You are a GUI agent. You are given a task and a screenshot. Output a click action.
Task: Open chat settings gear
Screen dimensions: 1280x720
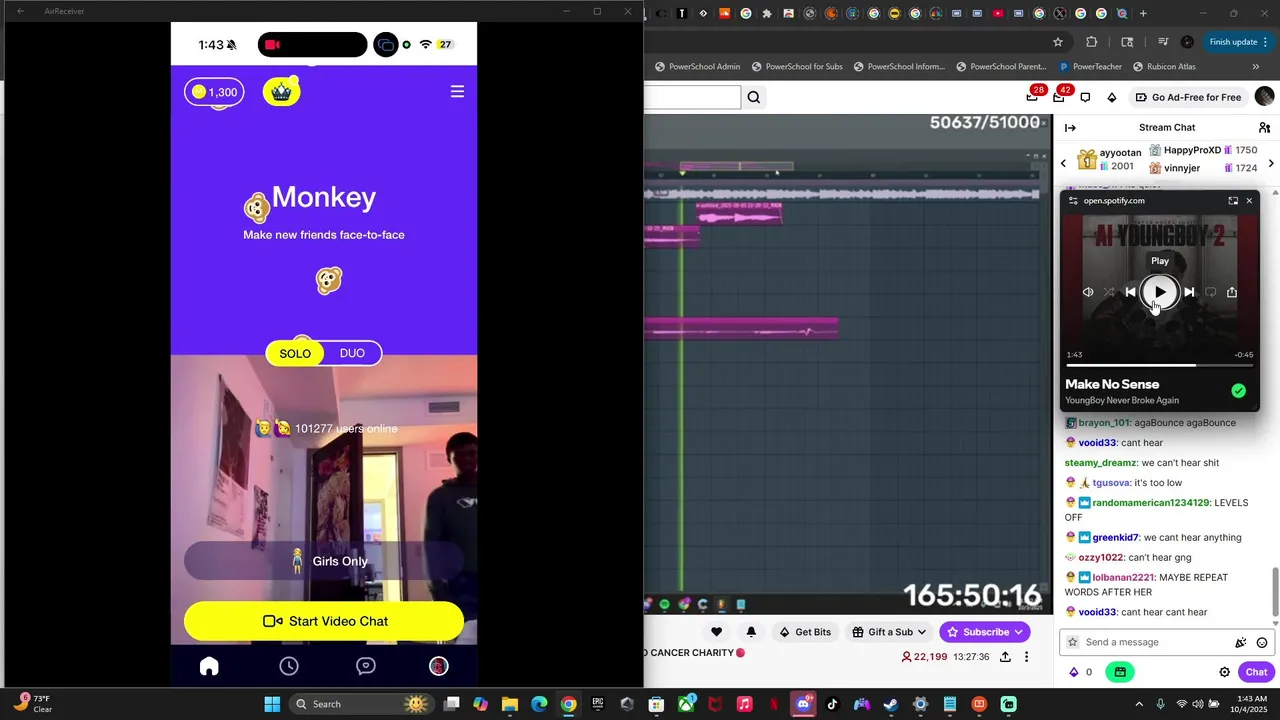(1224, 672)
